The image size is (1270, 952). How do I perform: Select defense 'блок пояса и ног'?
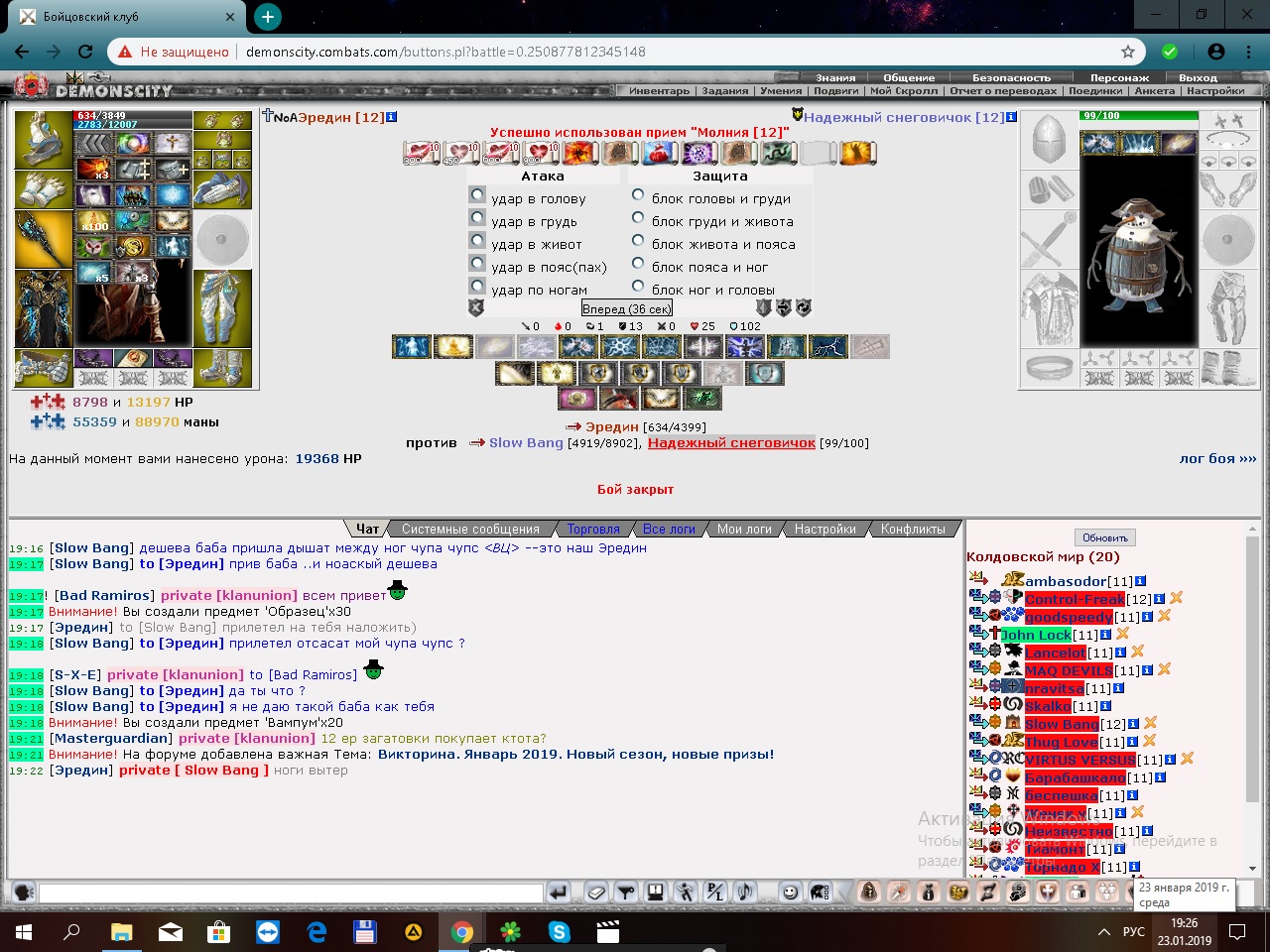click(638, 263)
